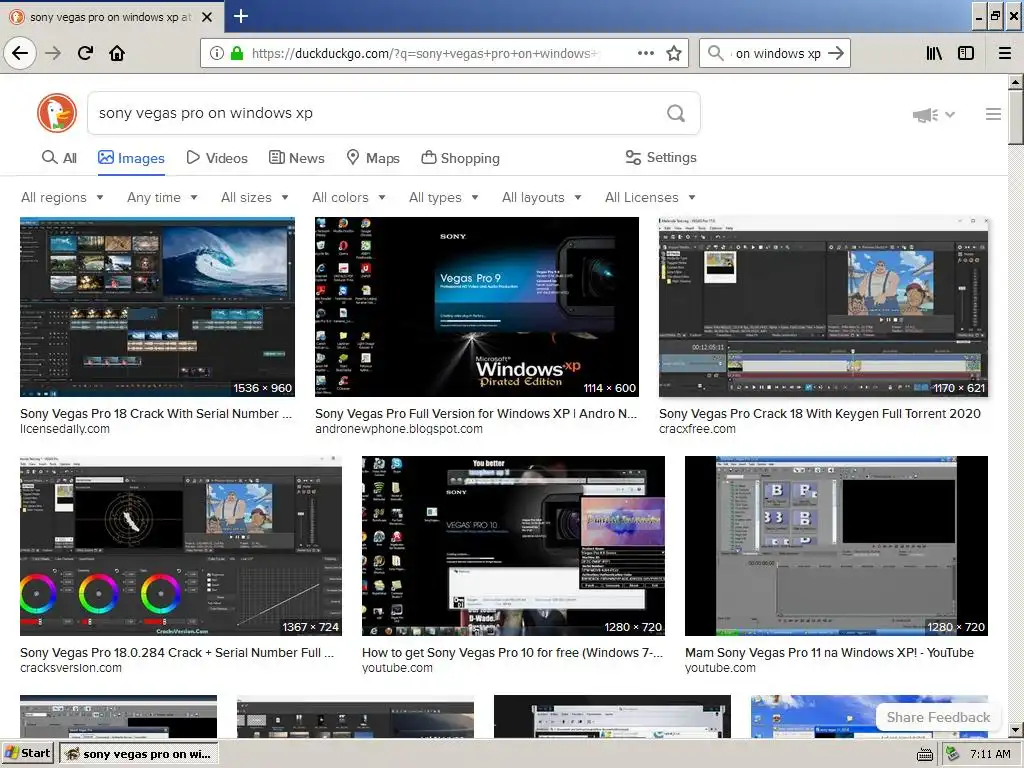Open the color wheels 1367 × 724 thumbnail
The image size is (1024, 768).
[181, 546]
